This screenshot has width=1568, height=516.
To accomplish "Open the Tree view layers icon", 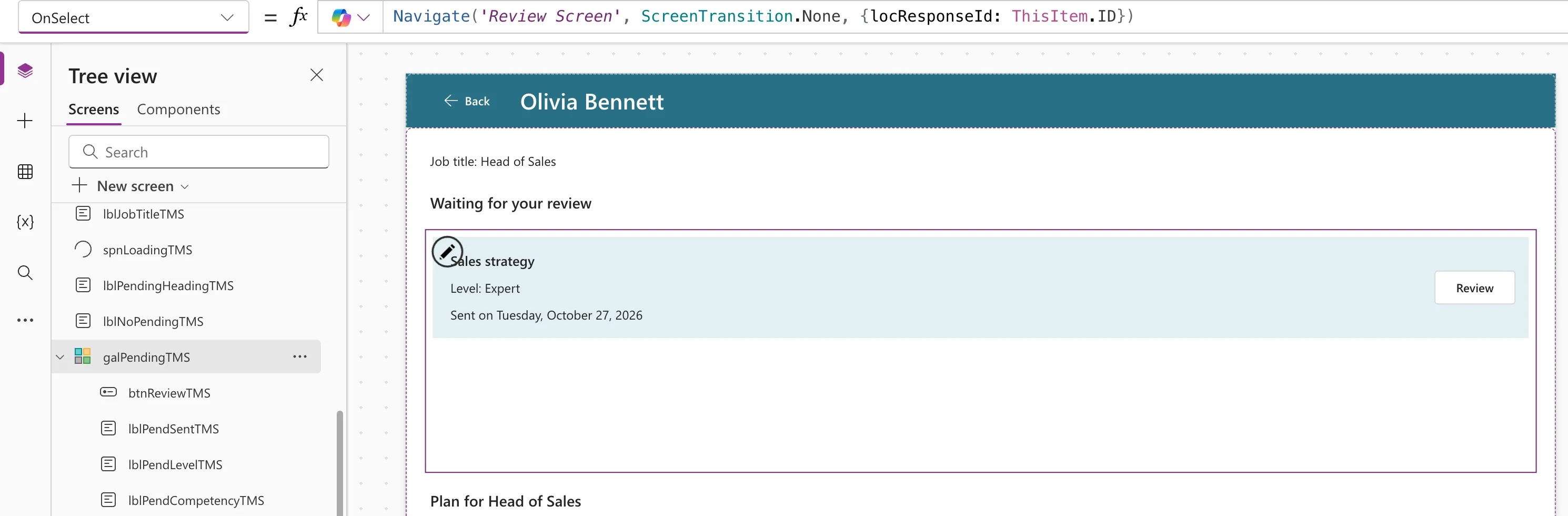I will [25, 70].
